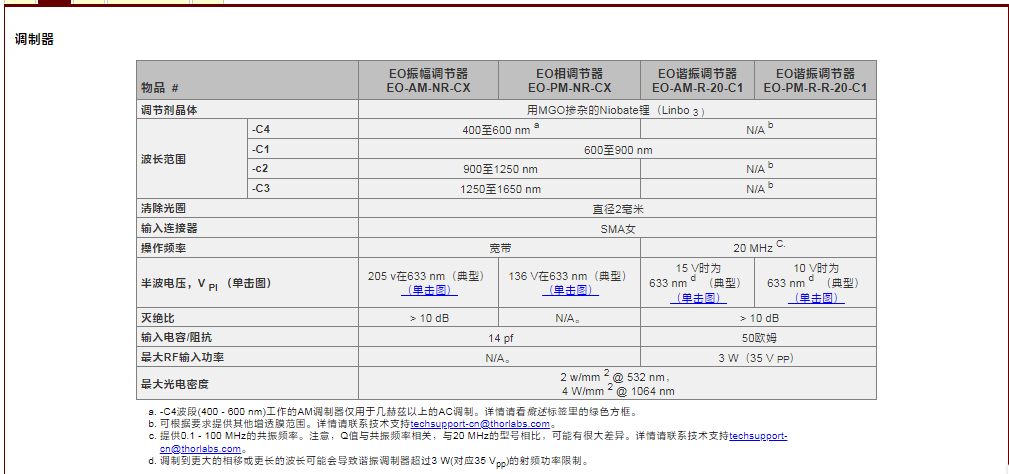Select the -C3 wavelength row label

pos(261,188)
